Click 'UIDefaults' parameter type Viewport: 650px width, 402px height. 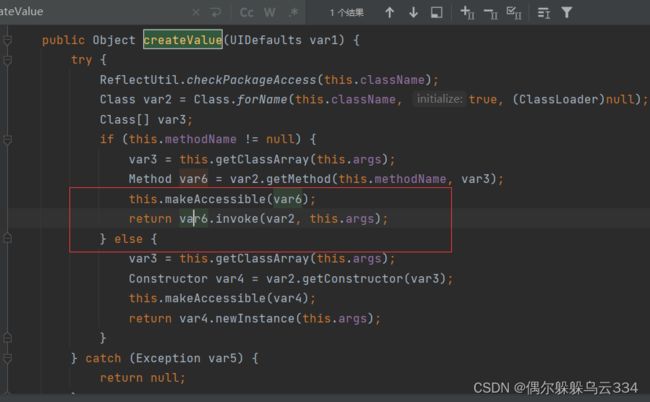click(266, 40)
